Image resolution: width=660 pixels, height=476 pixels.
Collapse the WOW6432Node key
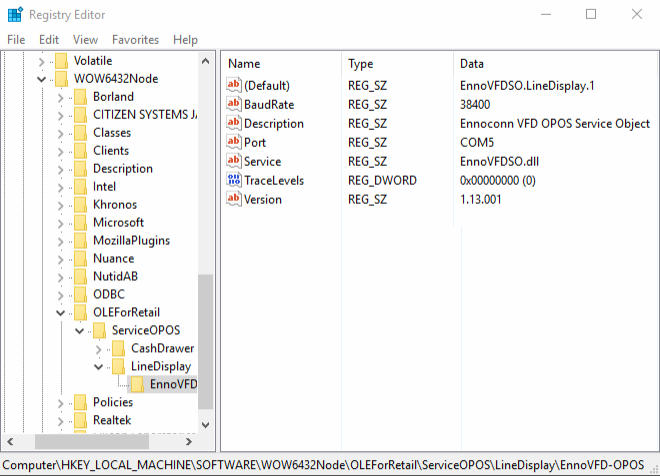(x=42, y=79)
